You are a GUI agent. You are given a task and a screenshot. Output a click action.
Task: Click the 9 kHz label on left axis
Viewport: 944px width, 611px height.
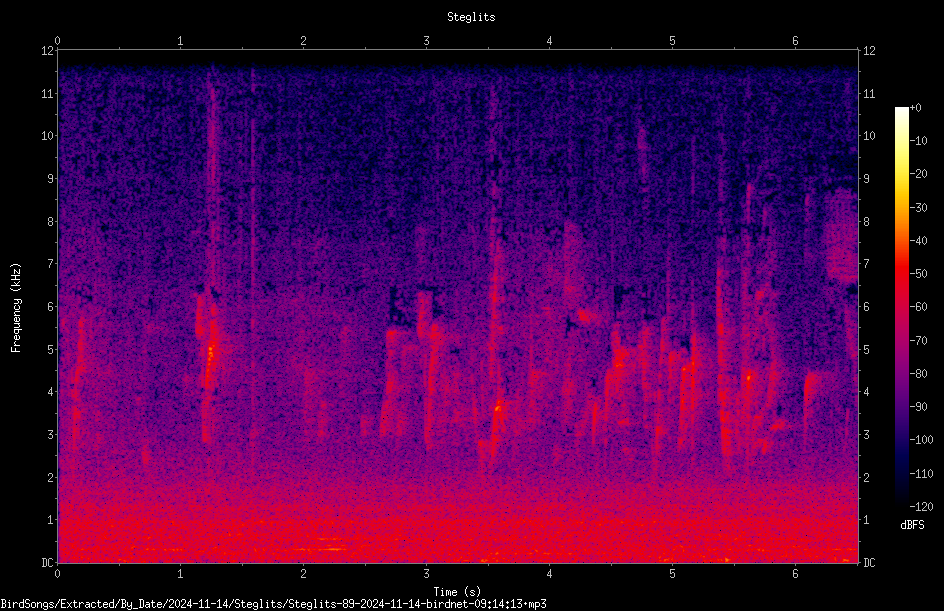coord(51,179)
